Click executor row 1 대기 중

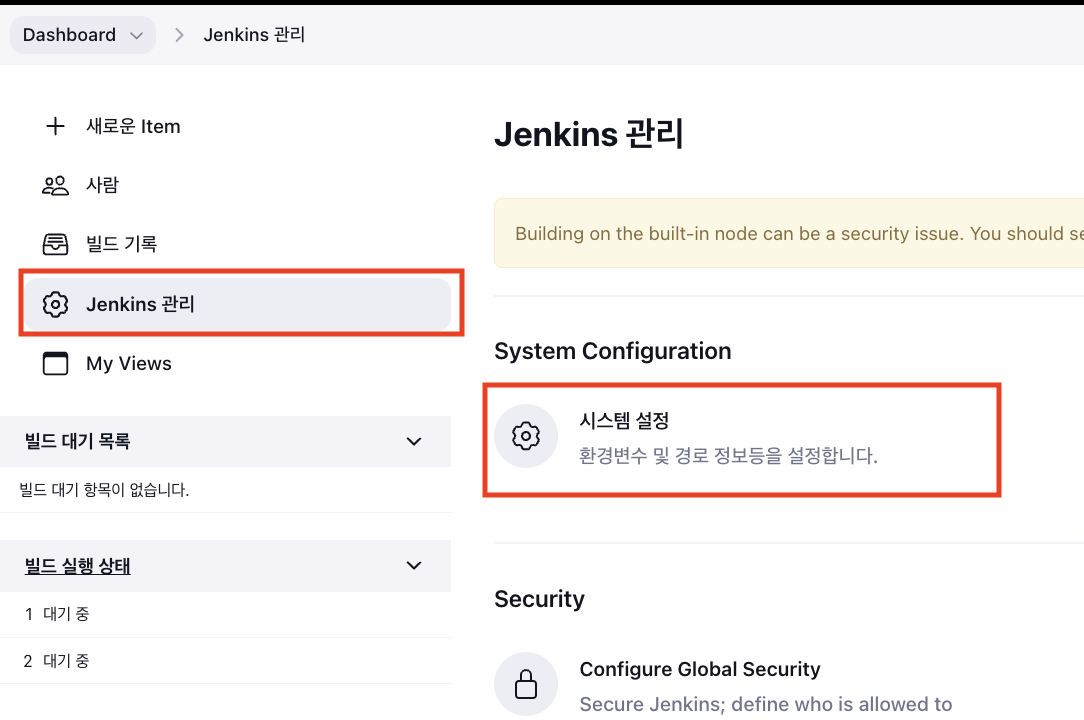pos(225,614)
